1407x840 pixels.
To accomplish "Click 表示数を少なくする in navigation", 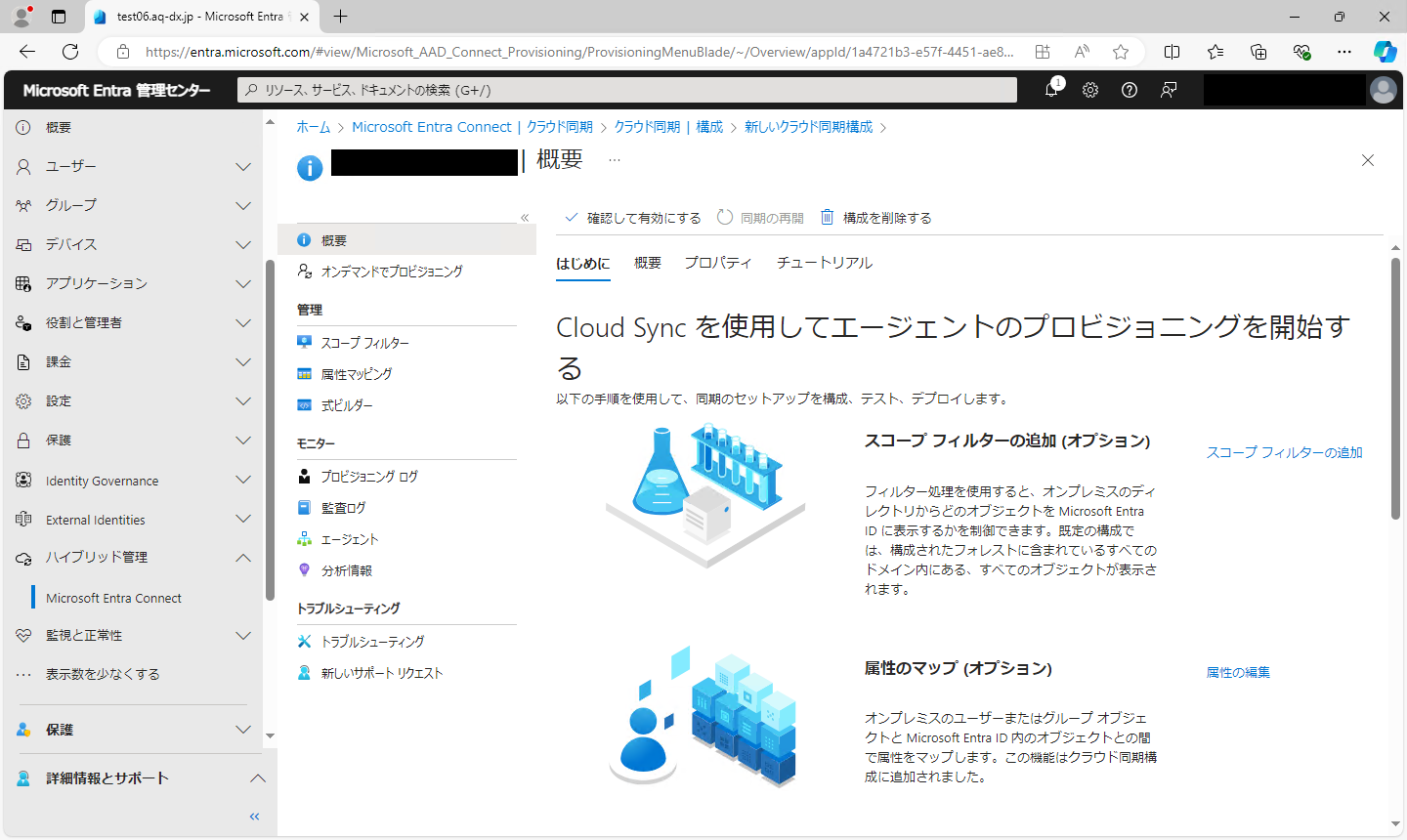I will click(103, 674).
